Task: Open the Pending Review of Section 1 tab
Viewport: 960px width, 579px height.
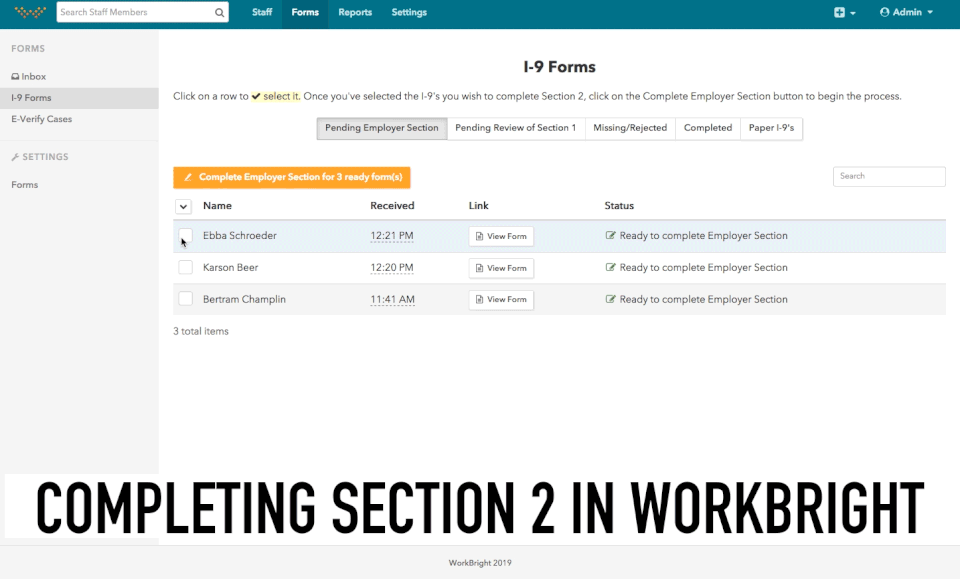Action: 516,128
